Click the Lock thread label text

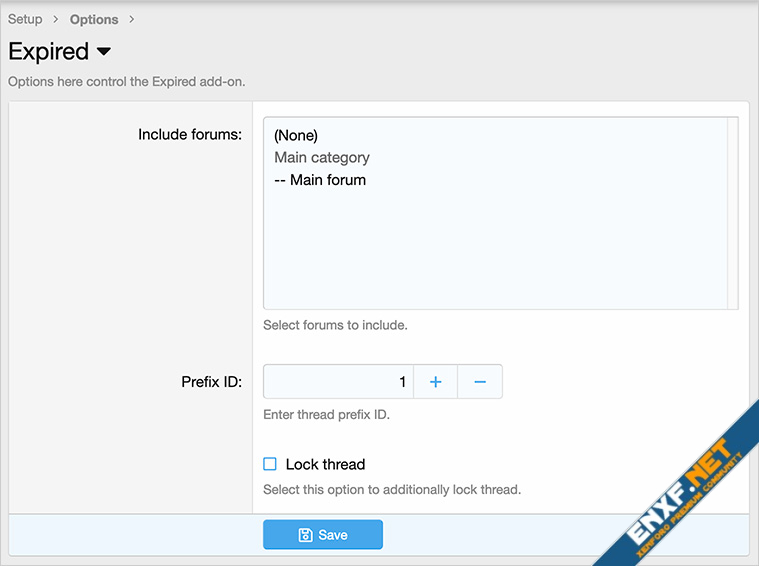click(325, 464)
